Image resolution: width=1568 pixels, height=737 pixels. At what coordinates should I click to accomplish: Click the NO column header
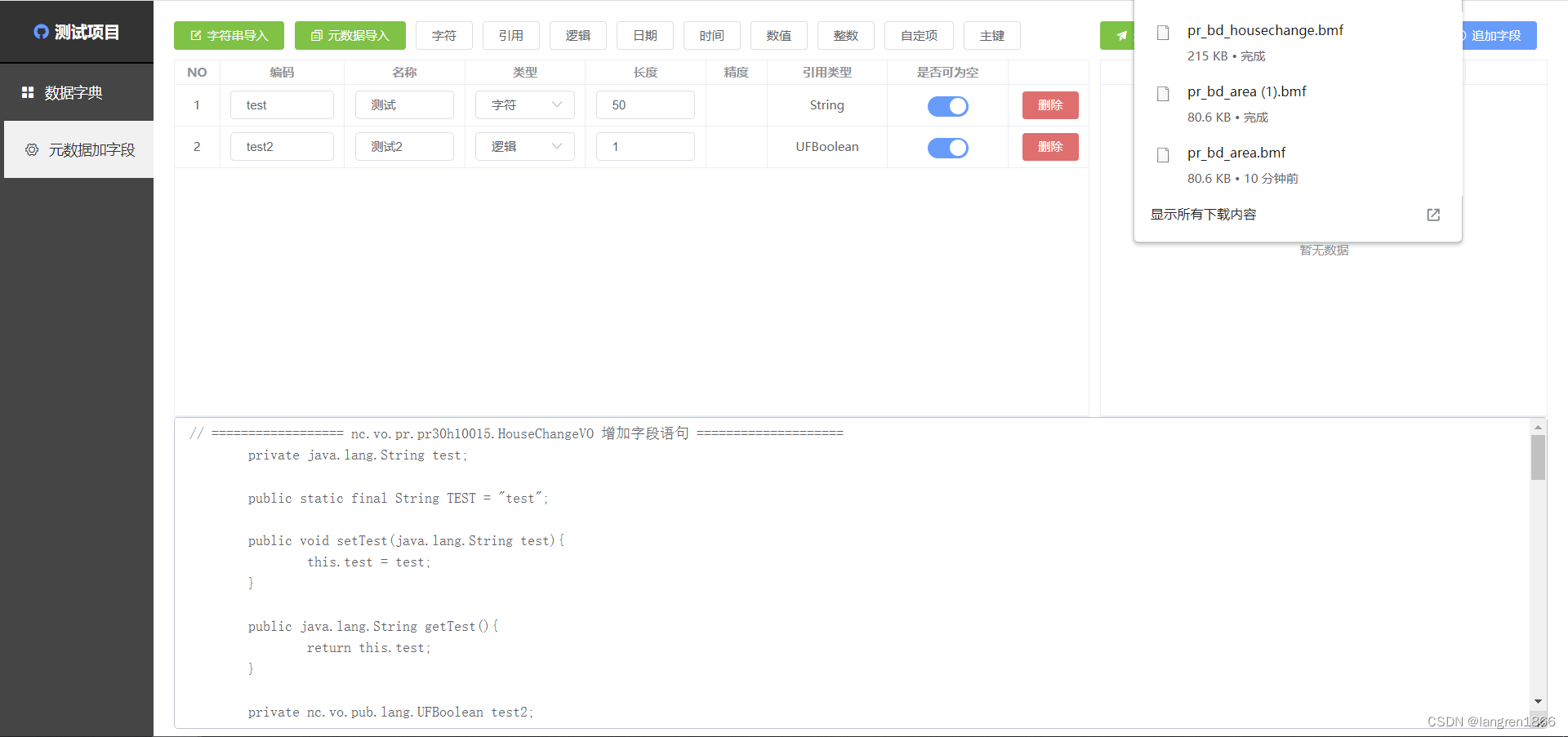197,72
